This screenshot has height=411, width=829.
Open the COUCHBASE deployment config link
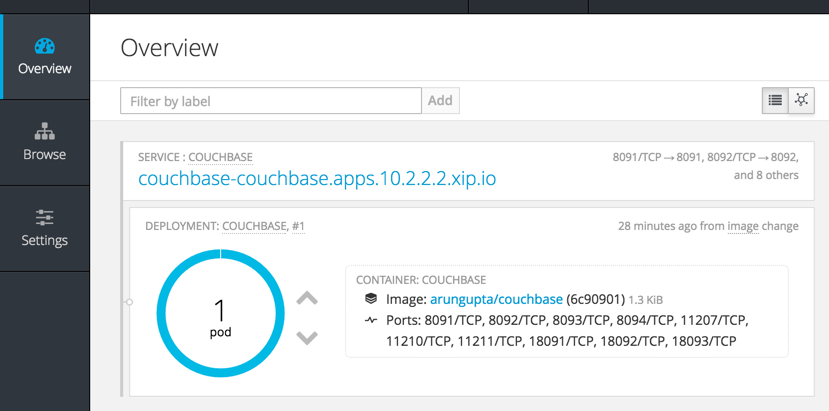coord(254,226)
